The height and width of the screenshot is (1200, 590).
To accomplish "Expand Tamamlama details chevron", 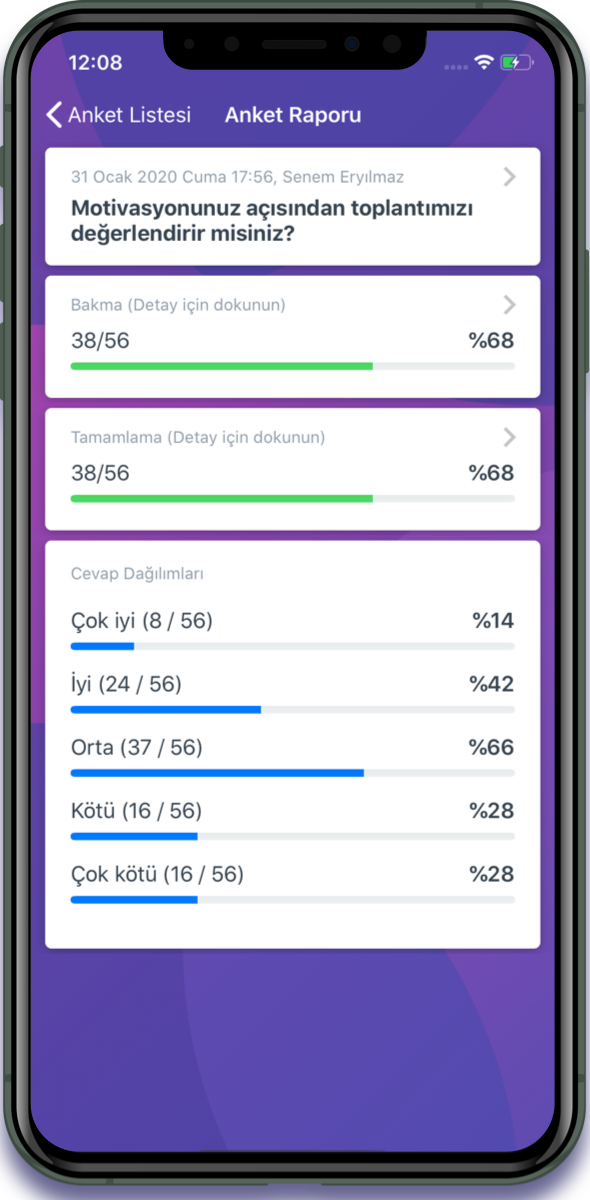I will pyautogui.click(x=510, y=437).
